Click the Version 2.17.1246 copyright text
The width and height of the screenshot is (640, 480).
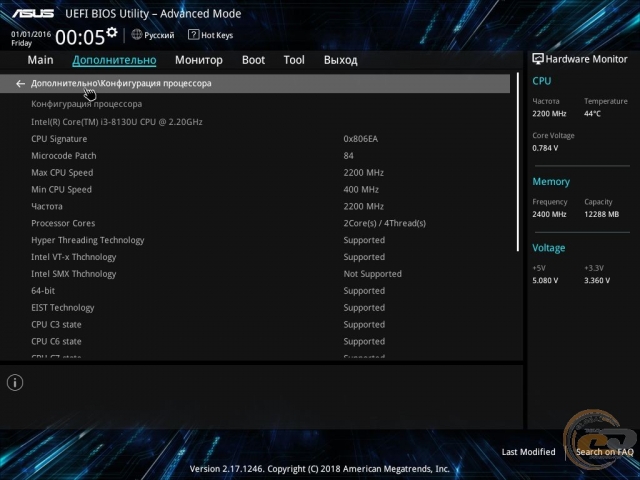click(320, 469)
